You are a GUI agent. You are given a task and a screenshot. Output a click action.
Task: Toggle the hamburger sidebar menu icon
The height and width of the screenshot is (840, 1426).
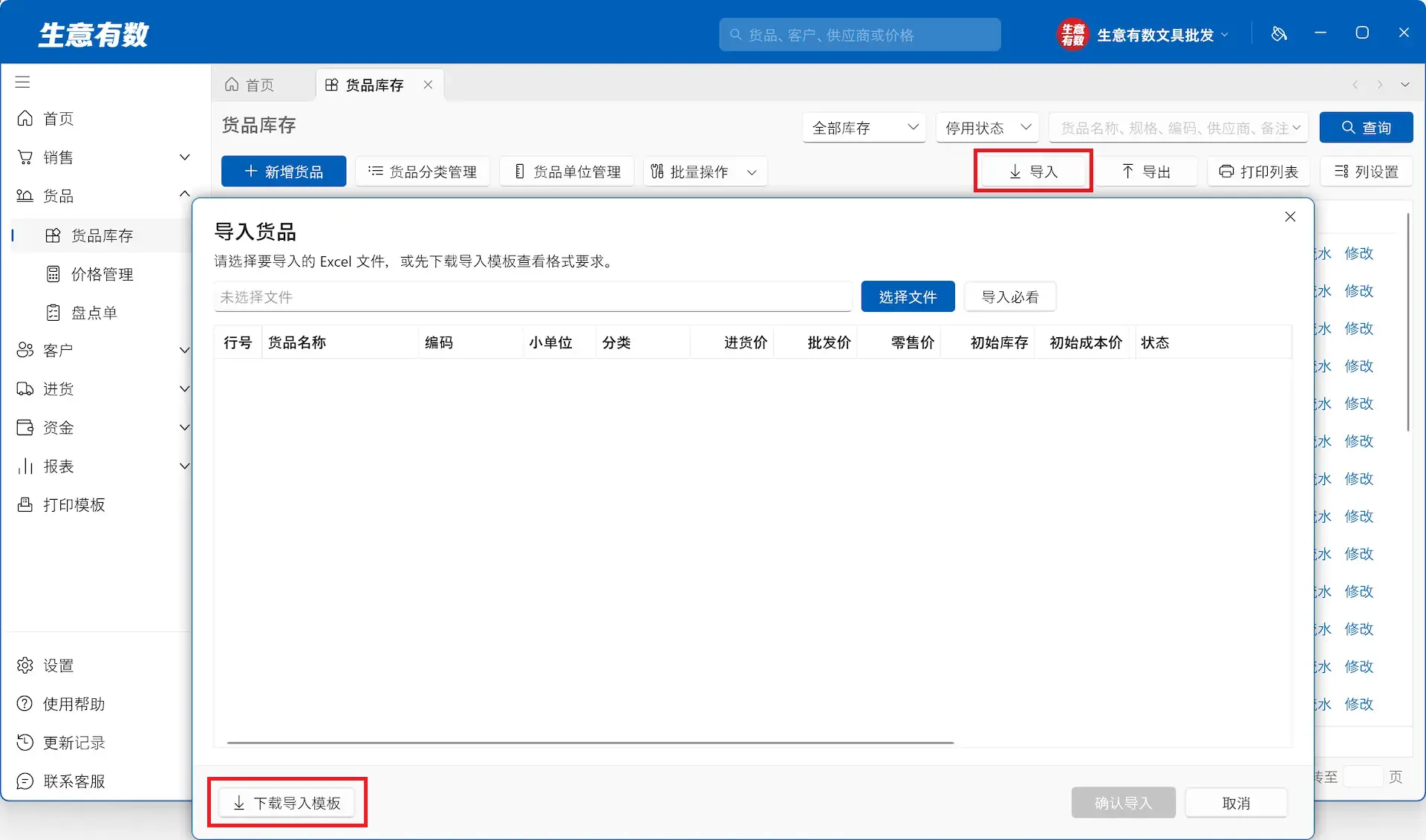[x=23, y=82]
